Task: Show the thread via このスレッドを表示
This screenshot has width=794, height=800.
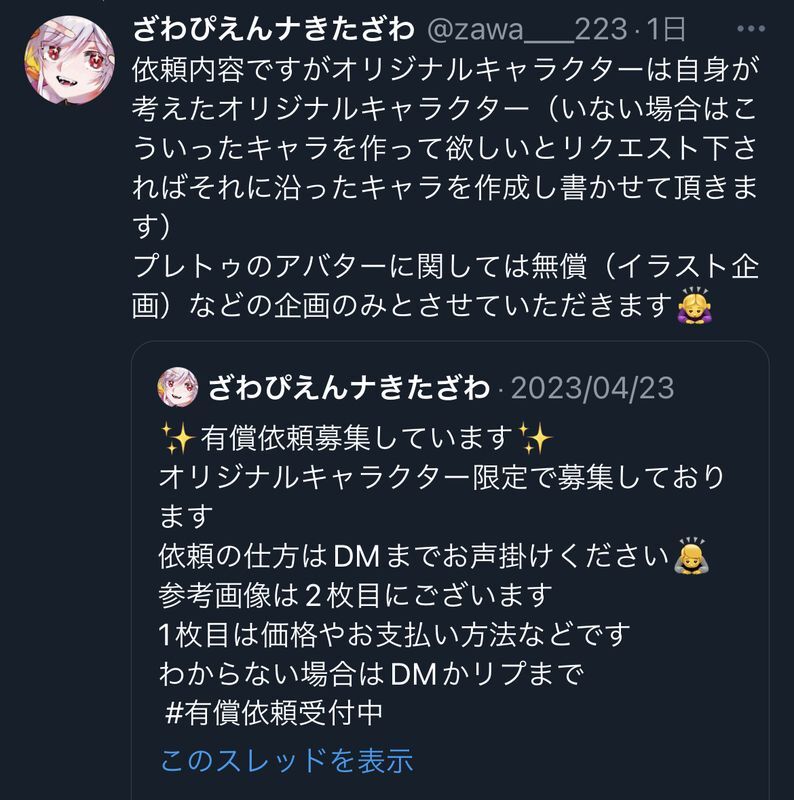Action: 287,760
